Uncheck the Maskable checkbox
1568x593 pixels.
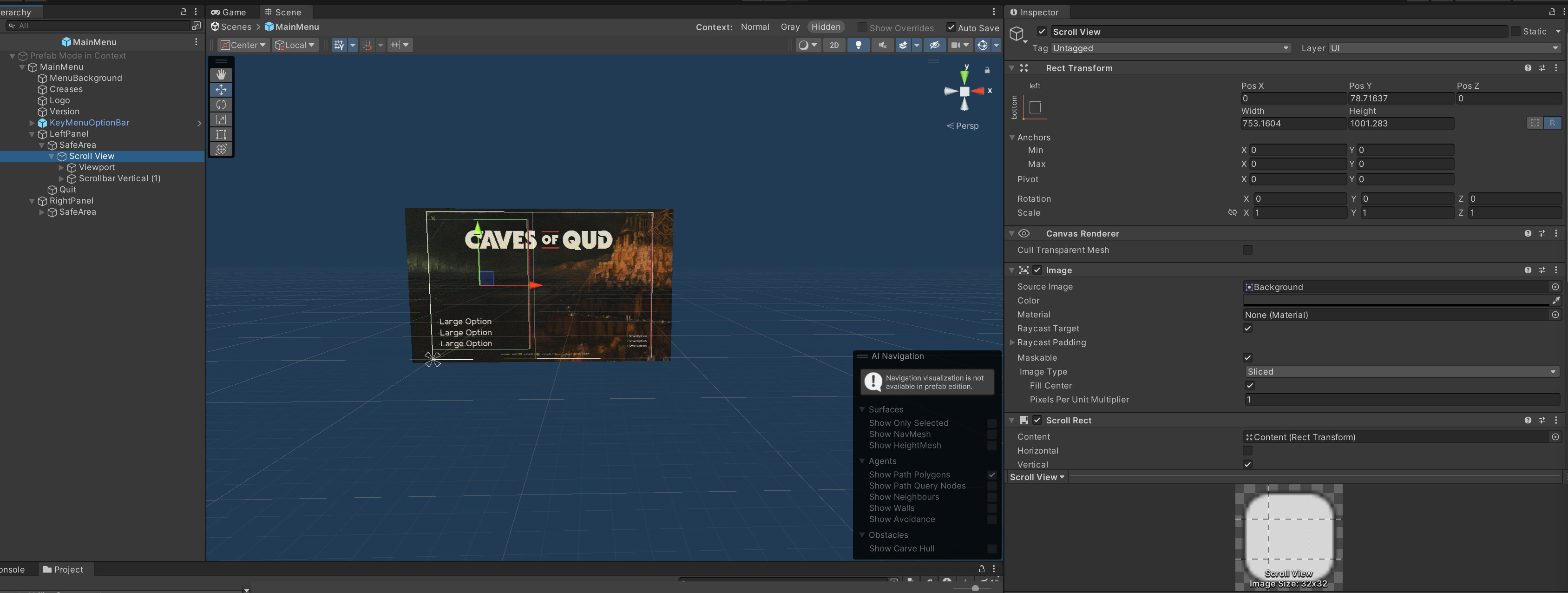pyautogui.click(x=1248, y=357)
